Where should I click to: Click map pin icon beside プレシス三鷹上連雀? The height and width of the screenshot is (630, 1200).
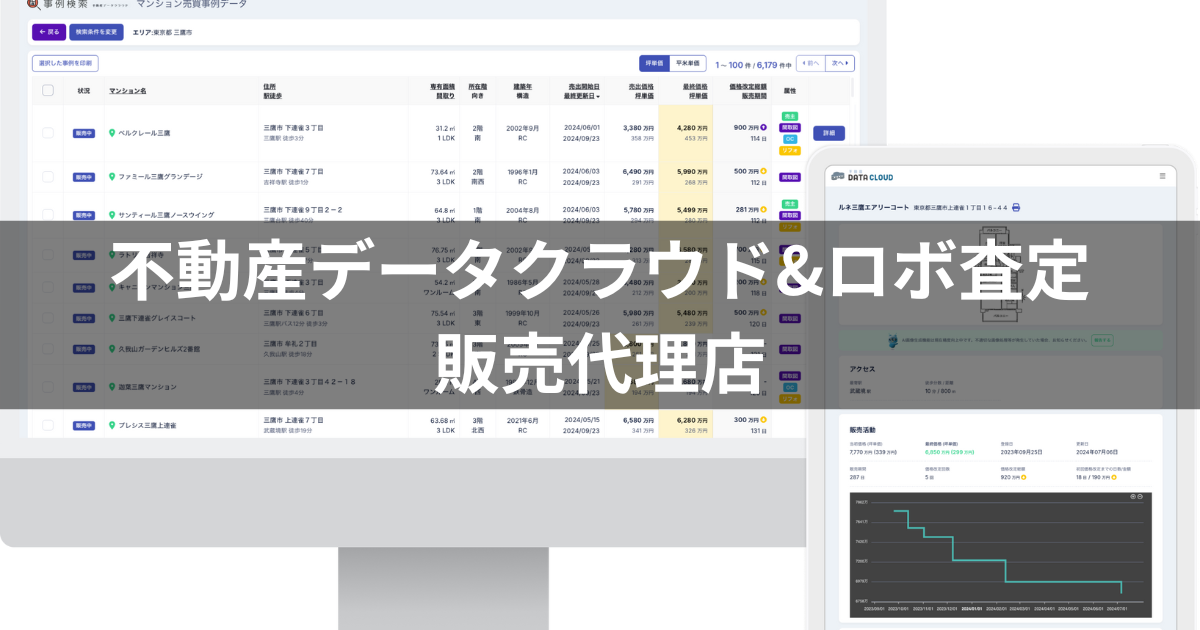[x=112, y=426]
